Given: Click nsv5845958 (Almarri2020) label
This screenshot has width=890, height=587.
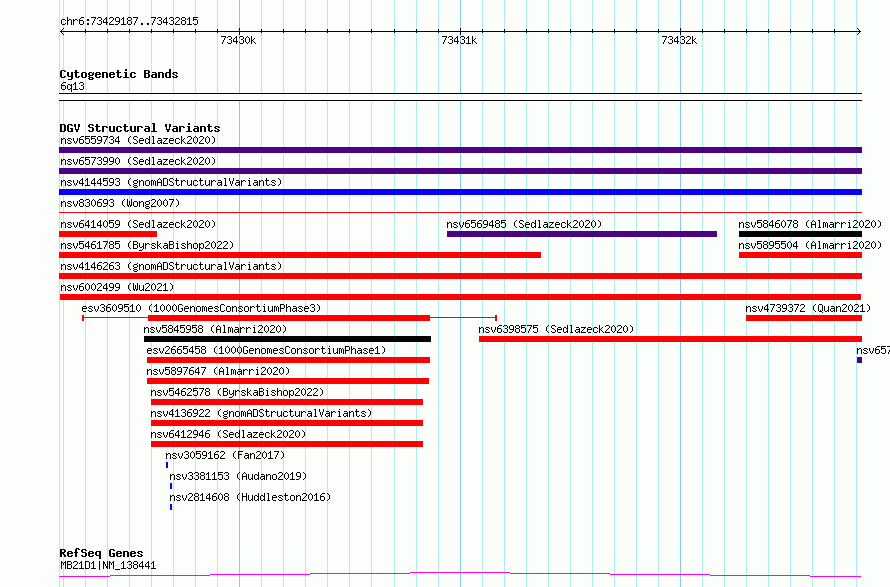Looking at the screenshot, I should tap(215, 329).
